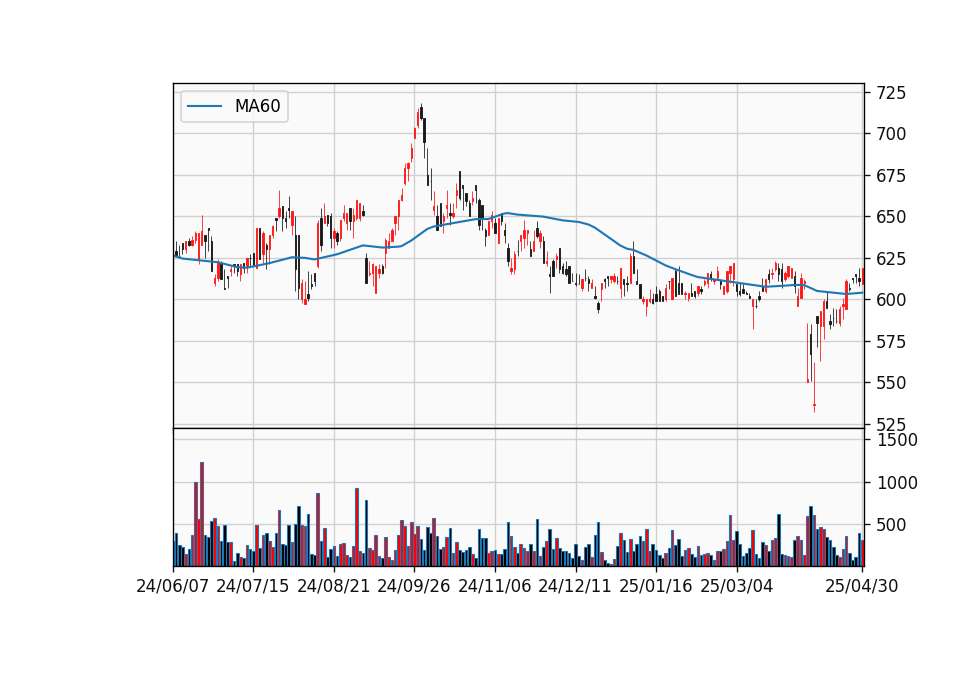This screenshot has width=960, height=690.
Task: Click the MA60 legend label
Action: [x=257, y=106]
